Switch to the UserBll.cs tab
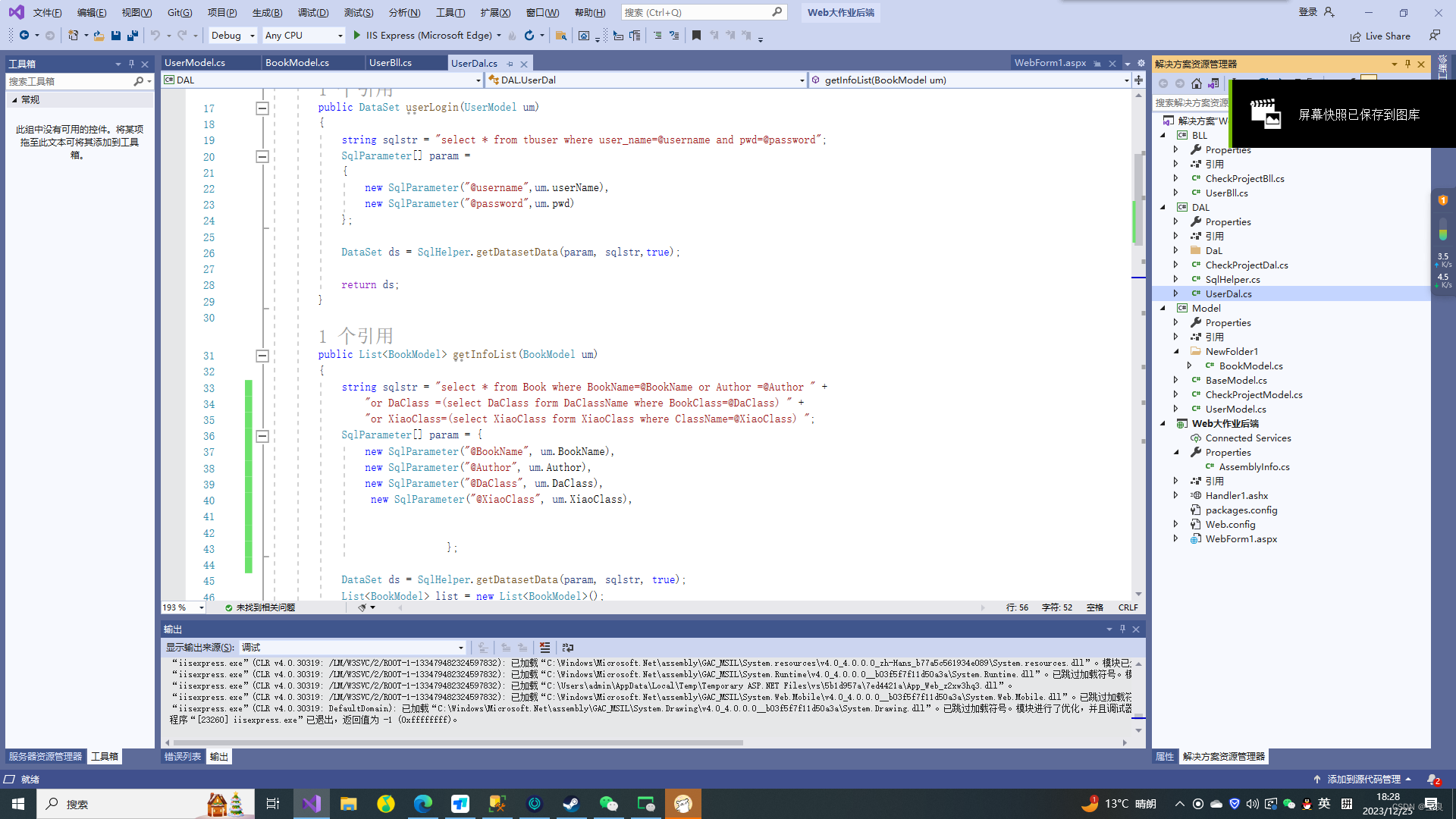This screenshot has width=1456, height=819. tap(391, 63)
